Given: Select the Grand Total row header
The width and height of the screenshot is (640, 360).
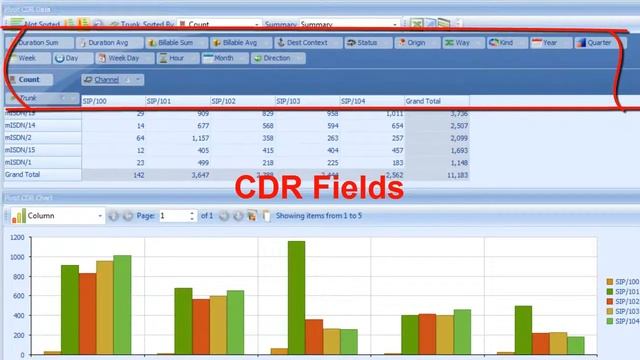Looking at the screenshot, I should 42,175.
